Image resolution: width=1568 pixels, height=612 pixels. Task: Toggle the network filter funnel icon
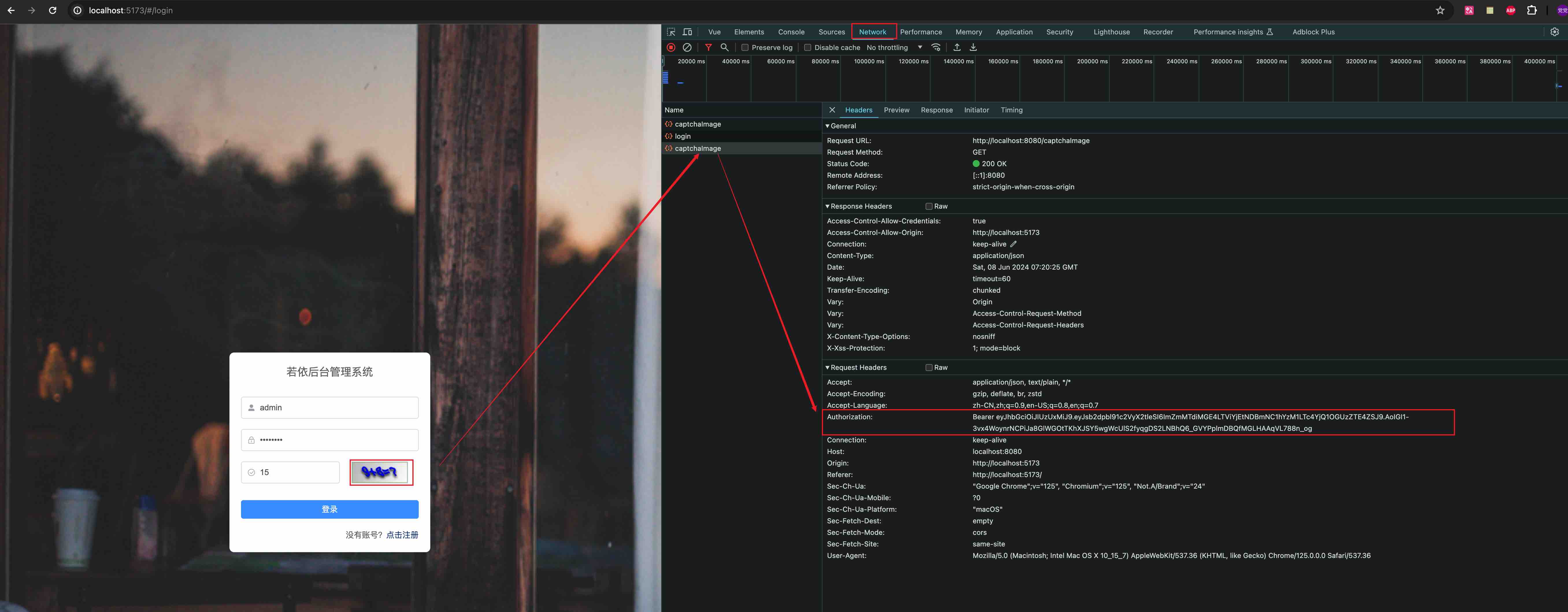coord(709,47)
